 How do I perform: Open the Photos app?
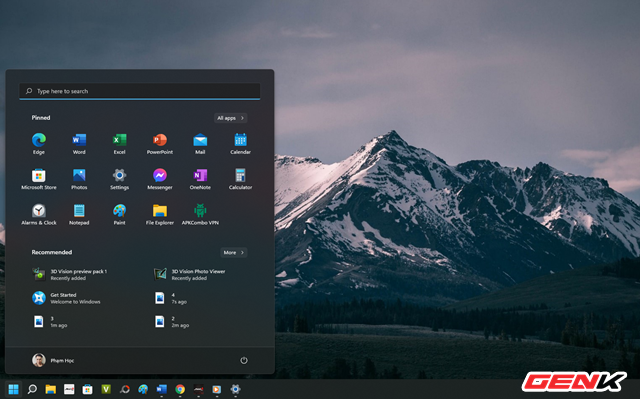pos(79,179)
